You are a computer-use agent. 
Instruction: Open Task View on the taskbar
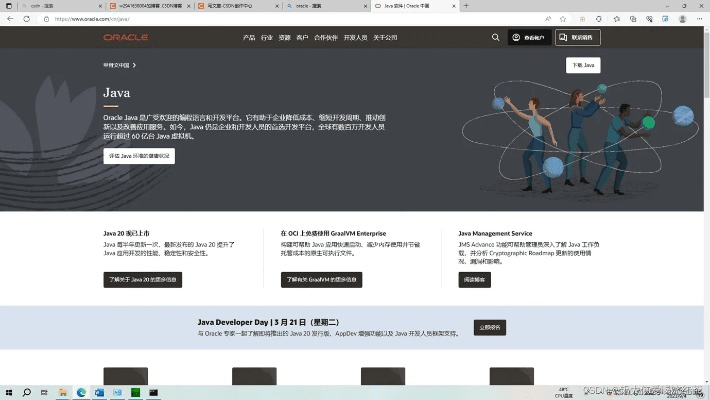pos(44,392)
